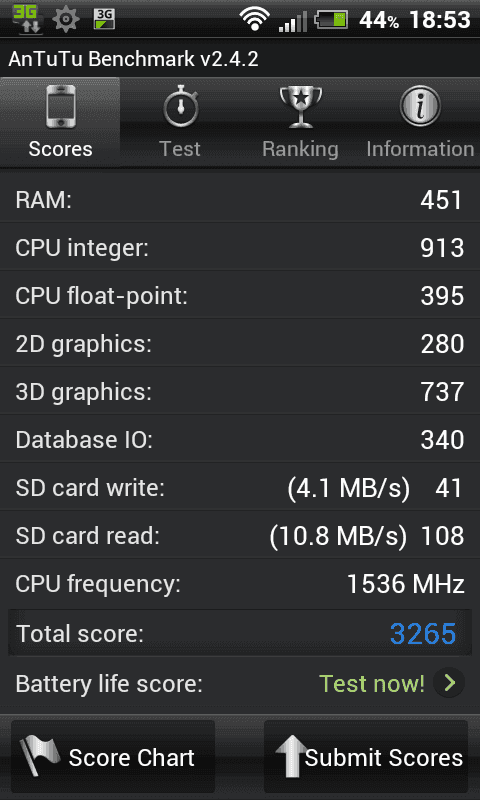Tap the Wi-Fi signal icon in status bar
Viewport: 480px width, 800px height.
254,20
